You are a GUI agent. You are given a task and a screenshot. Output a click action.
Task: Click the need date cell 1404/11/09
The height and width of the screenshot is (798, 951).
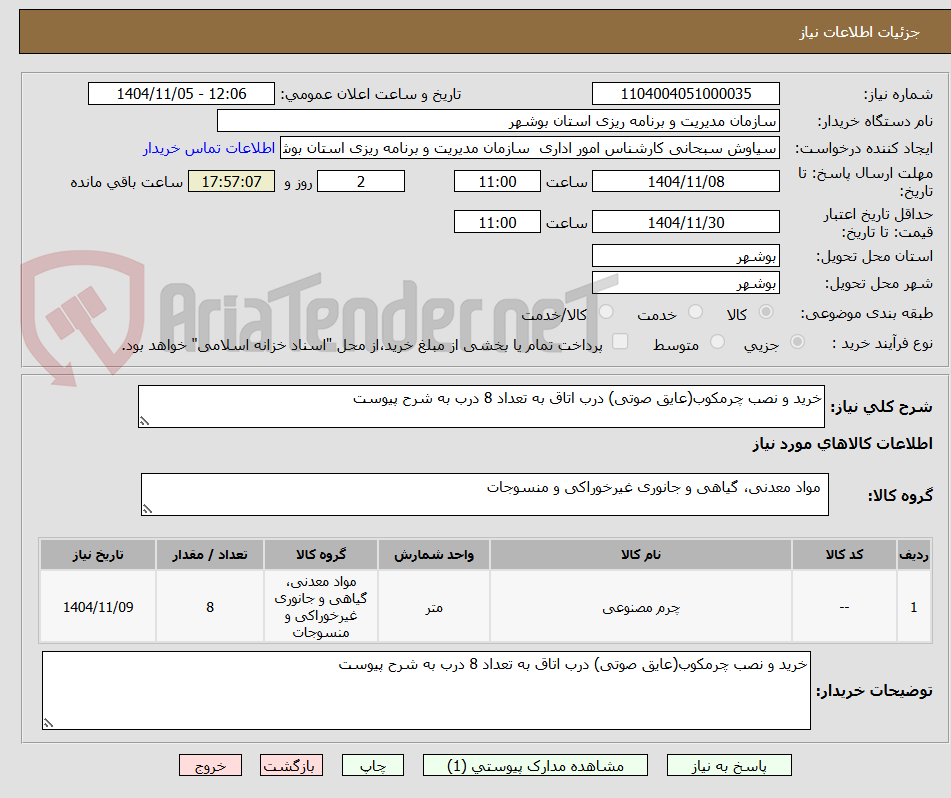point(98,607)
